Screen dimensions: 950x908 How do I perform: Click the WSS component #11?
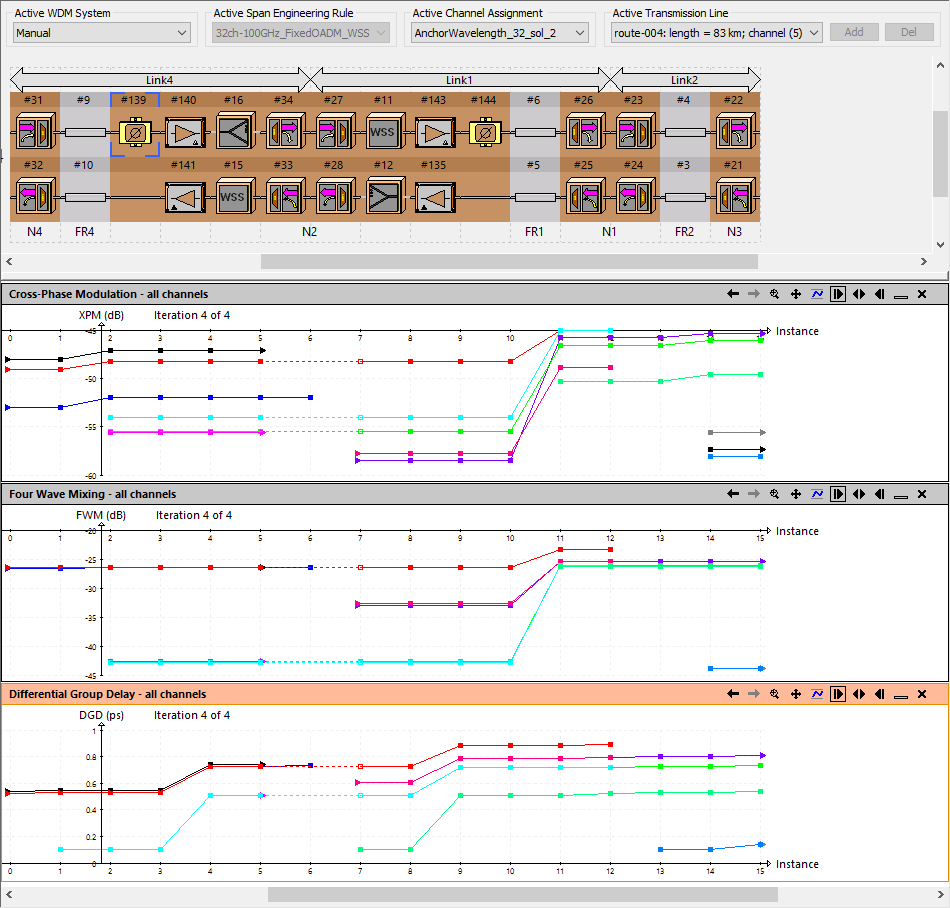tap(385, 131)
